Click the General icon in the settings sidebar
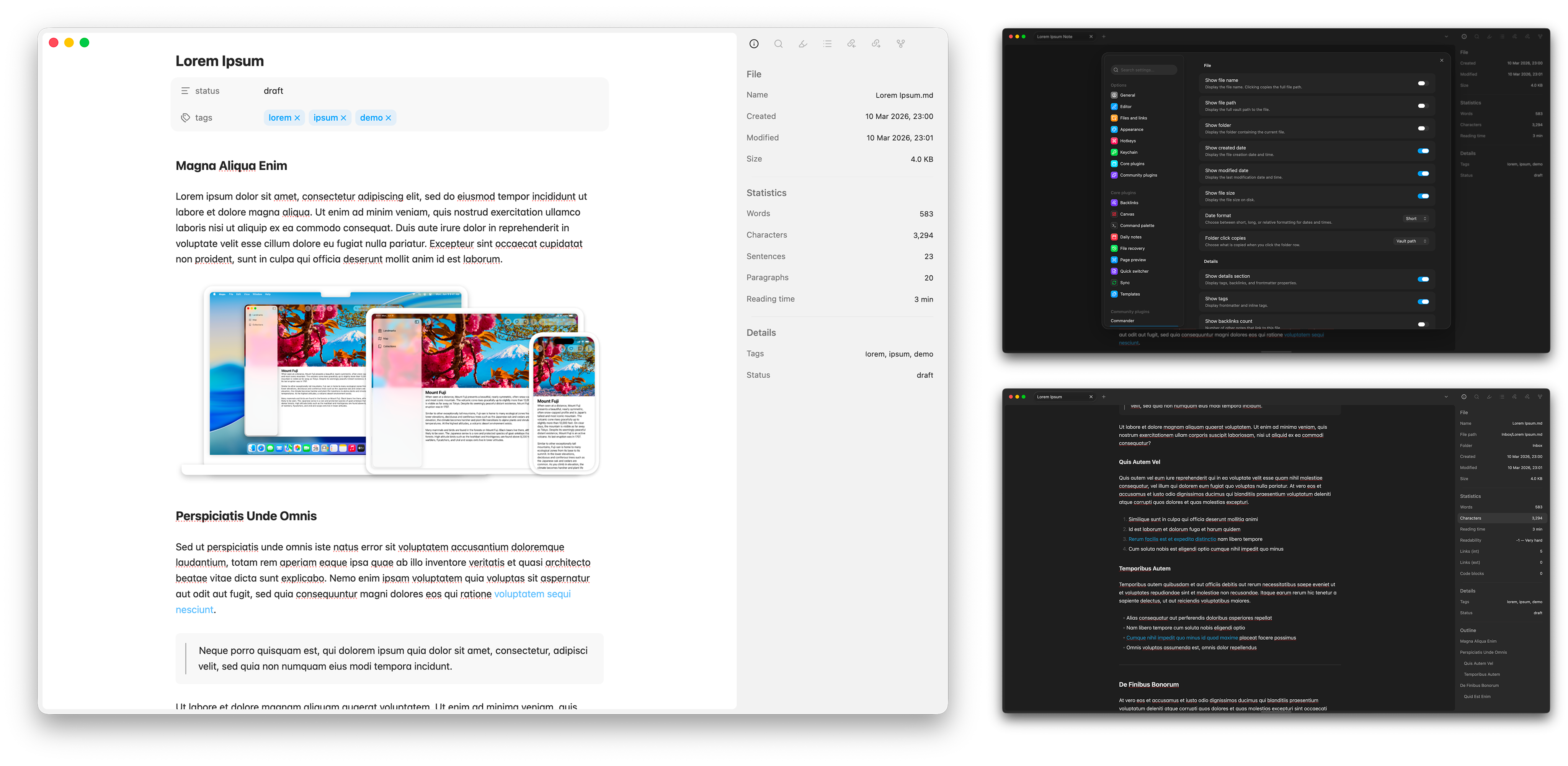 [x=1114, y=95]
